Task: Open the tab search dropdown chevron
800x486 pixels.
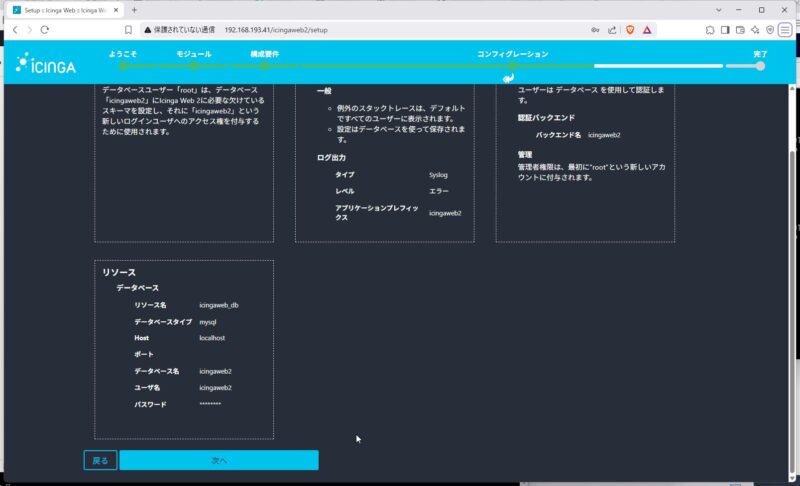Action: click(718, 10)
